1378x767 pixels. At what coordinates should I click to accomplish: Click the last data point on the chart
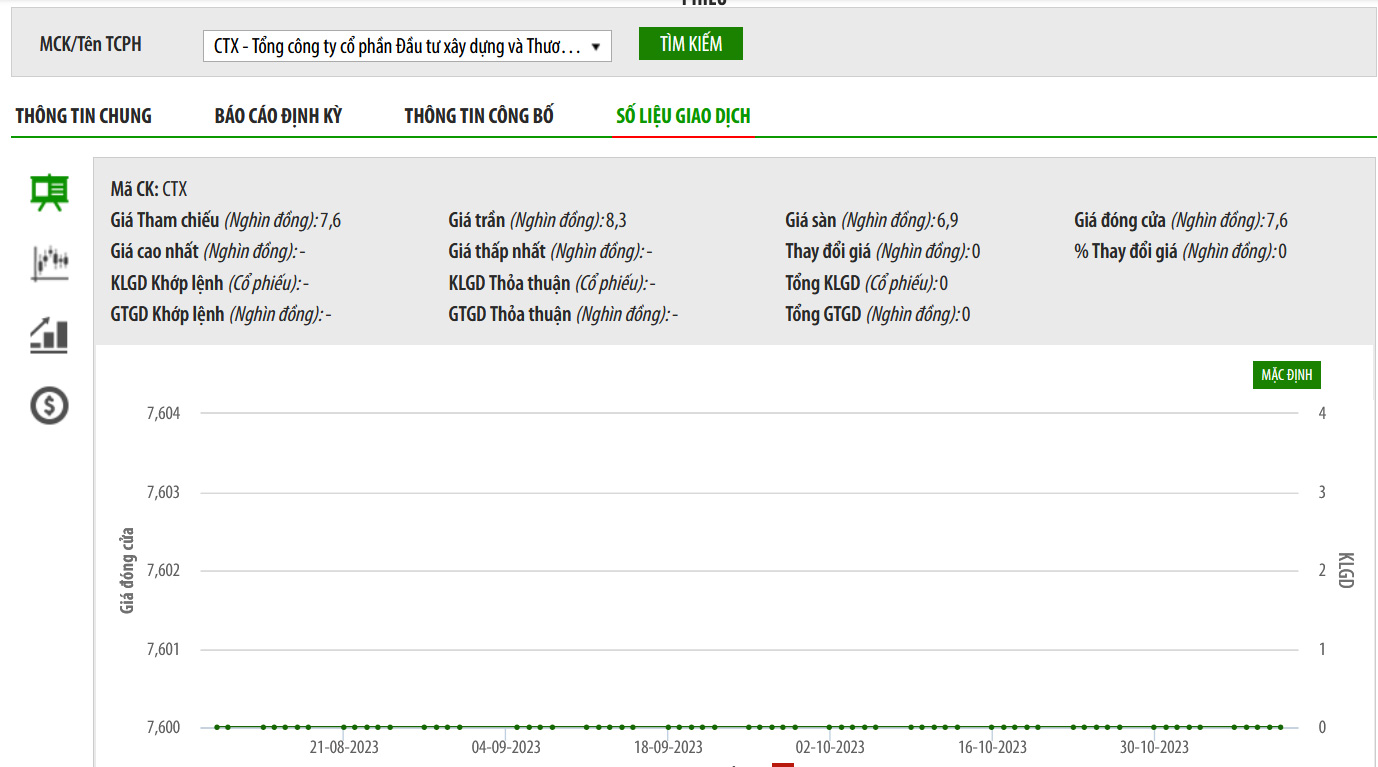[1281, 727]
